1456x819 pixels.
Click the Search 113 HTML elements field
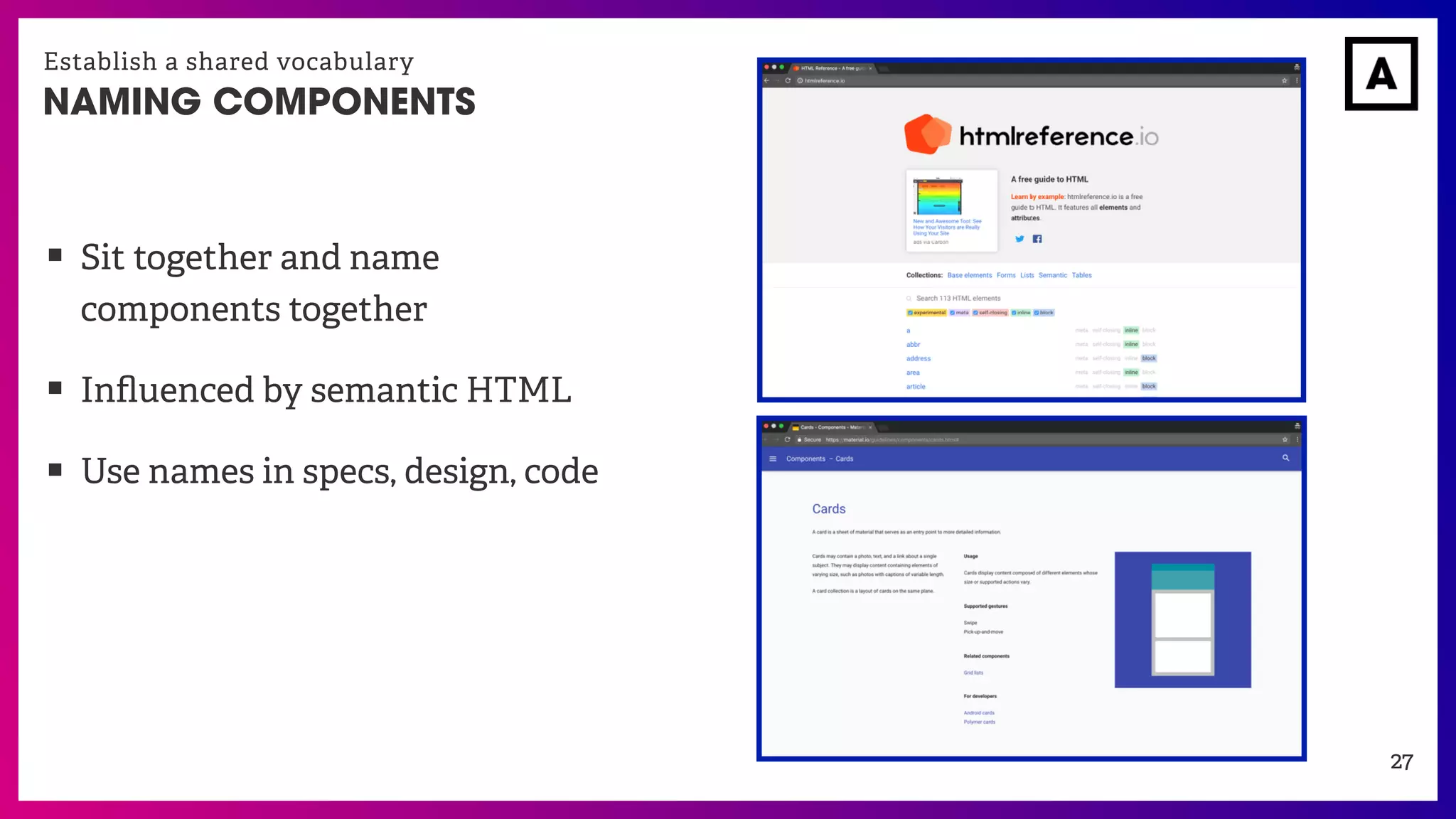(x=958, y=299)
